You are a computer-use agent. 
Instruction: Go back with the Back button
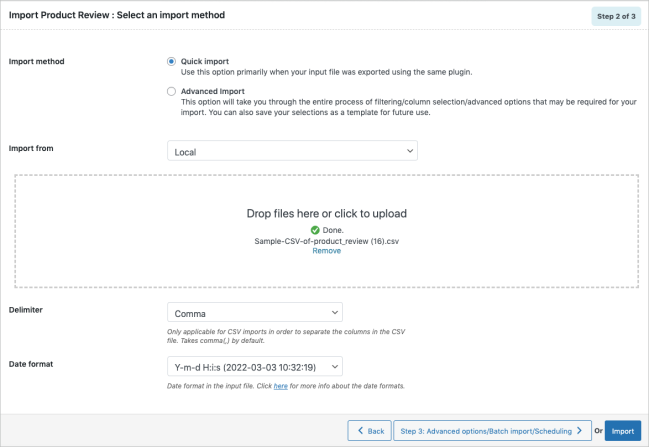click(x=369, y=431)
